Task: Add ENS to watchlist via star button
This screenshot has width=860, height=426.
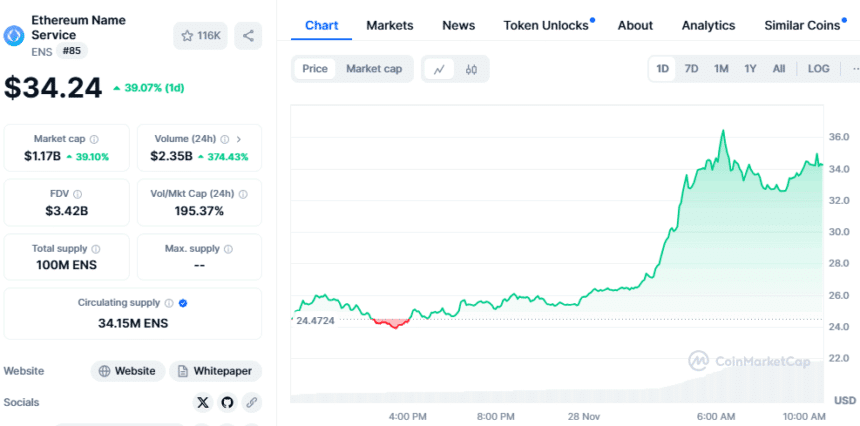Action: coord(200,36)
